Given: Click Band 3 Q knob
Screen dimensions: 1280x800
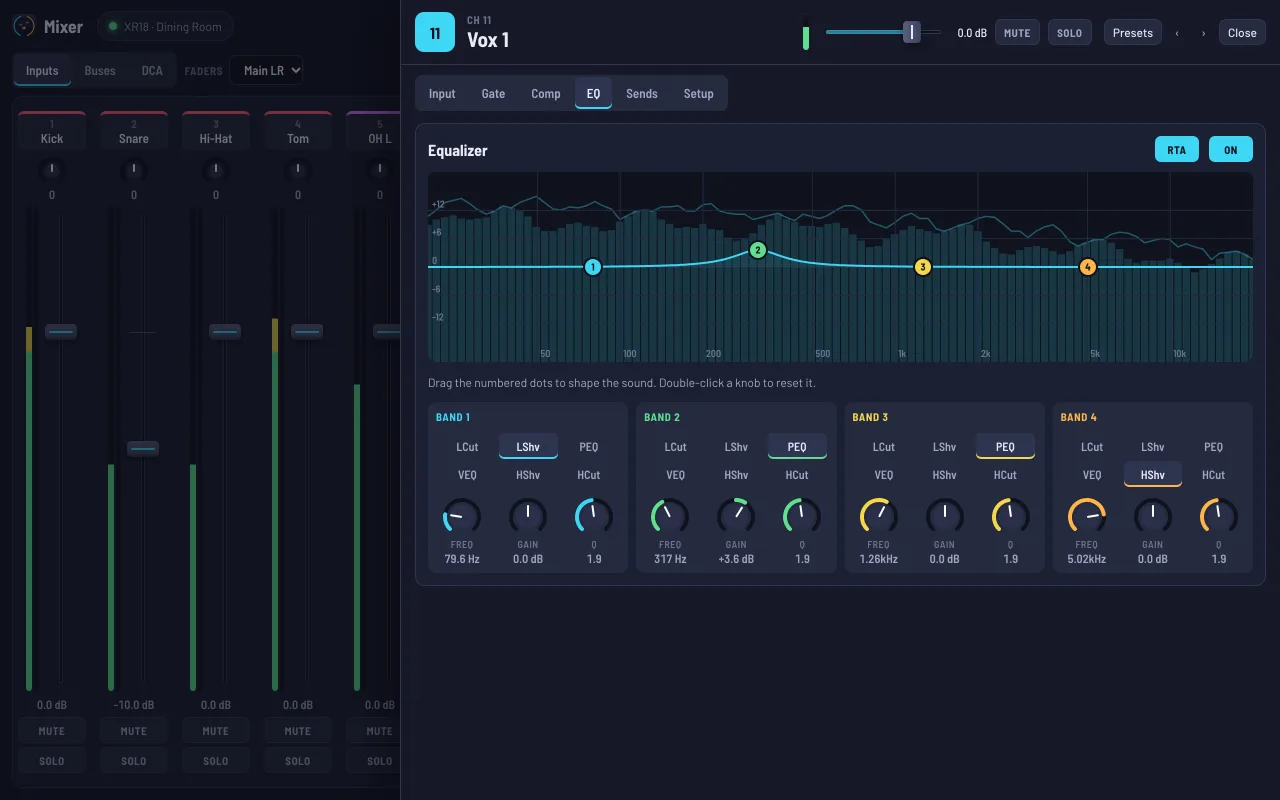Looking at the screenshot, I should coord(1010,517).
